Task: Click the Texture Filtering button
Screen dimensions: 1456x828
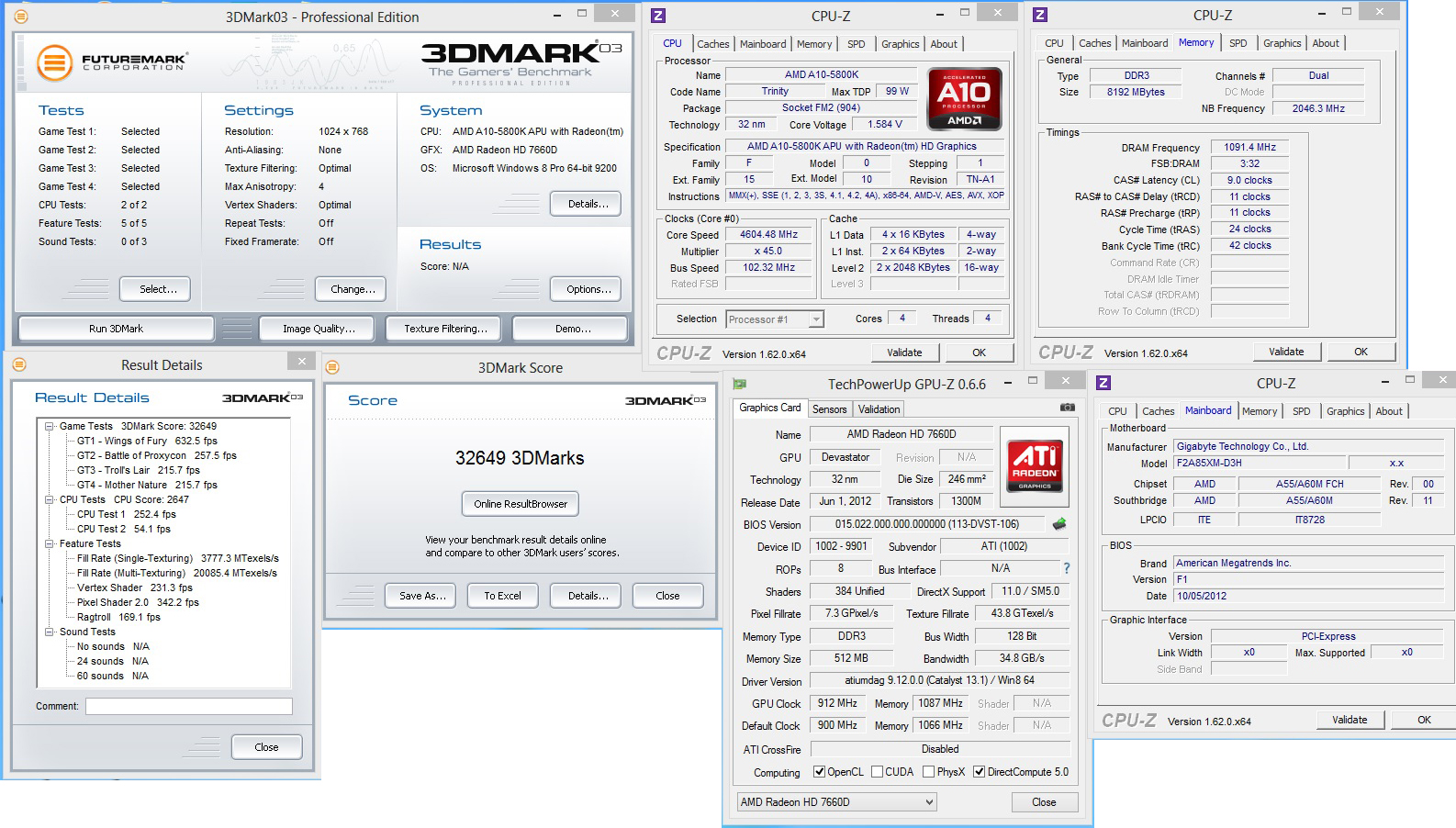Action: tap(445, 329)
